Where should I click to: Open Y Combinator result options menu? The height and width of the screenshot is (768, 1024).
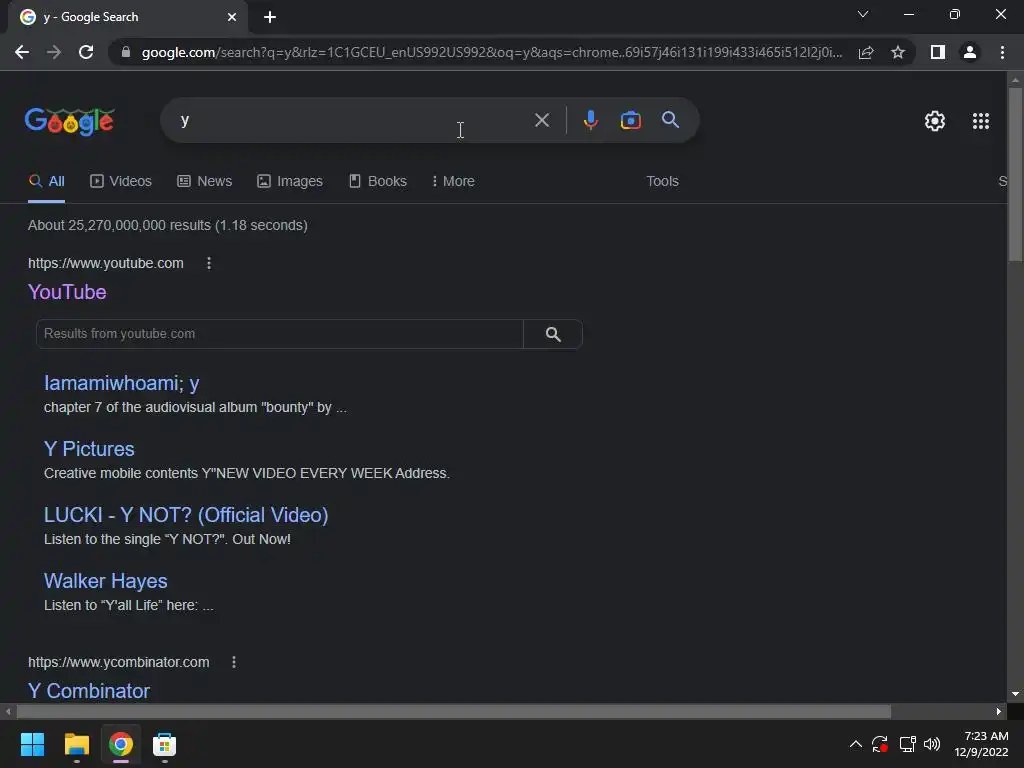point(234,662)
